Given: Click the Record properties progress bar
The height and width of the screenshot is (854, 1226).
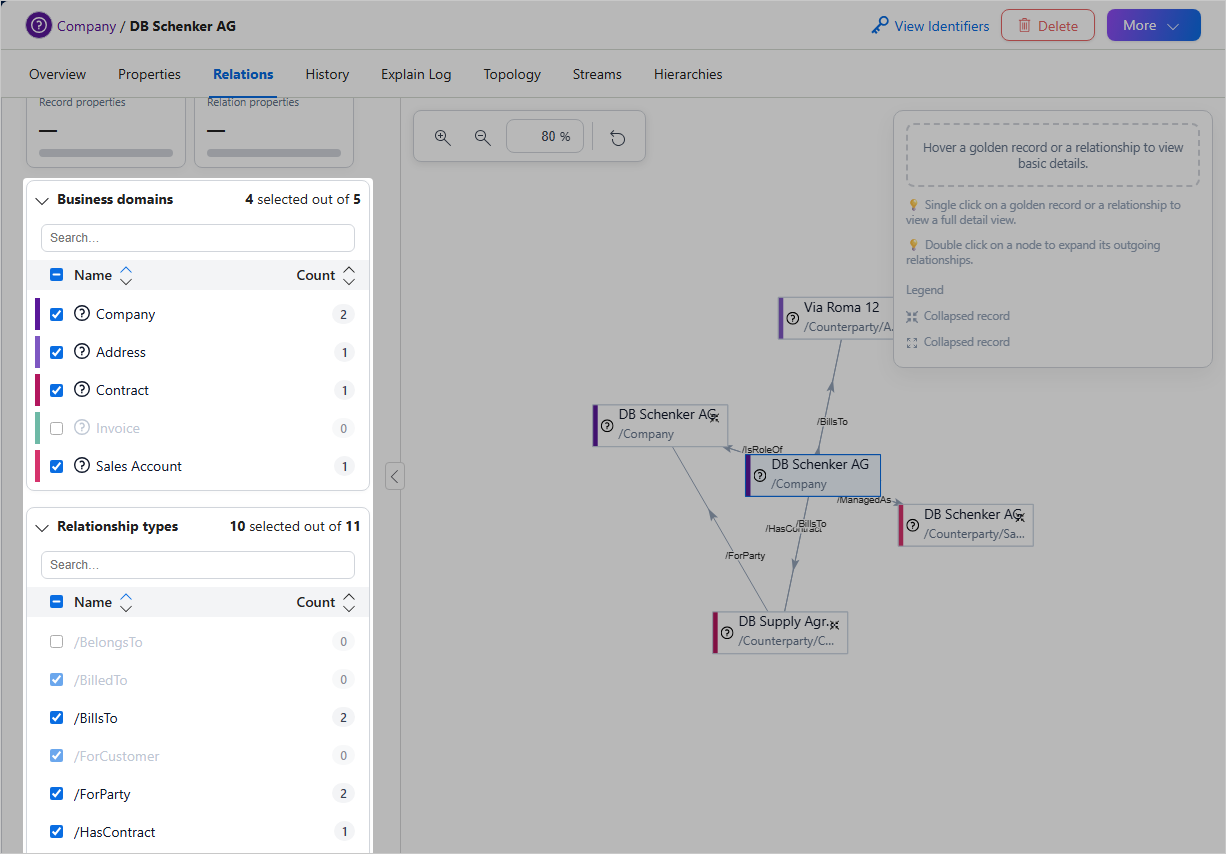Looking at the screenshot, I should pyautogui.click(x=106, y=153).
